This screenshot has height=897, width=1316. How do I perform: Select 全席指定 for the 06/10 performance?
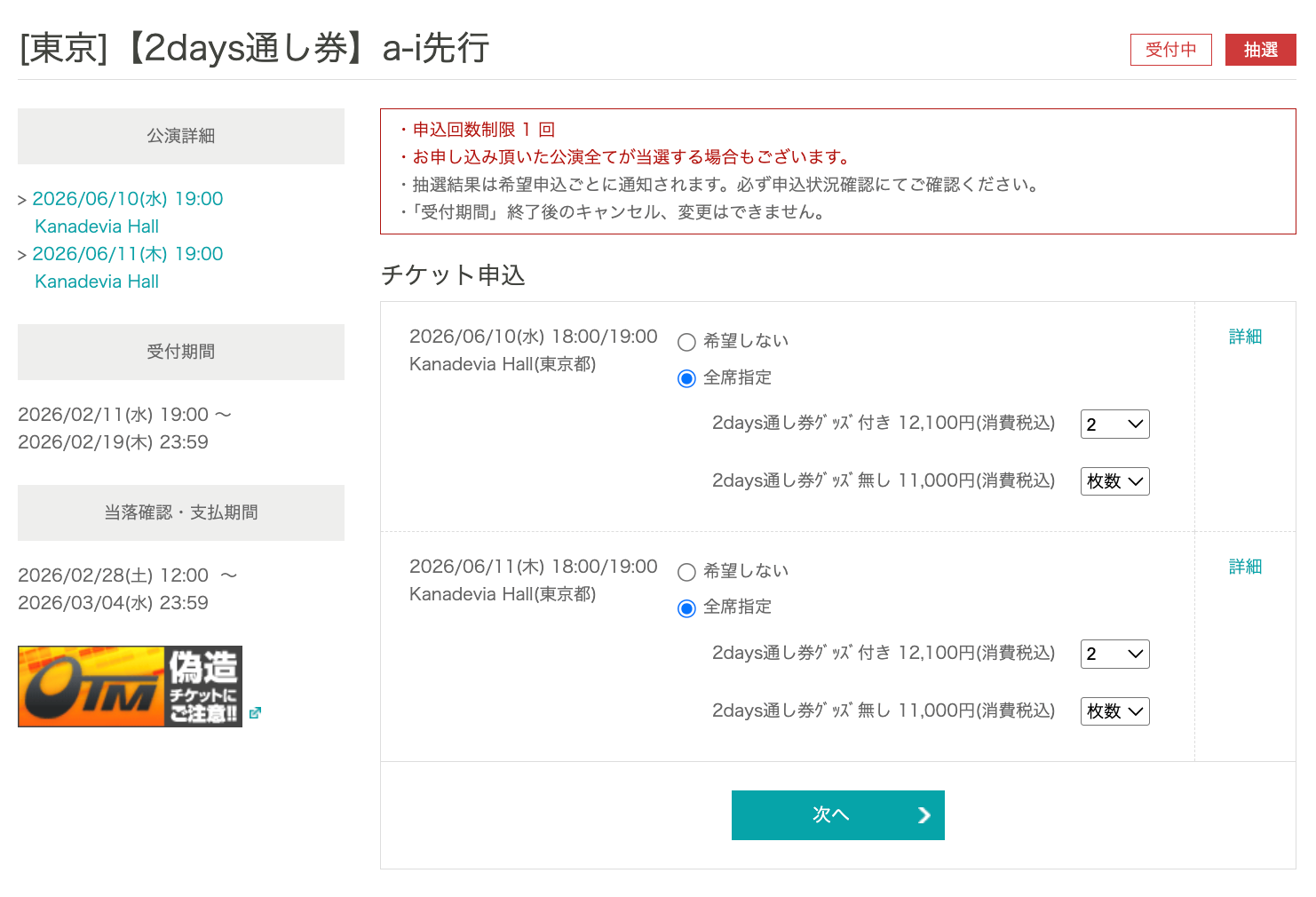click(x=686, y=378)
